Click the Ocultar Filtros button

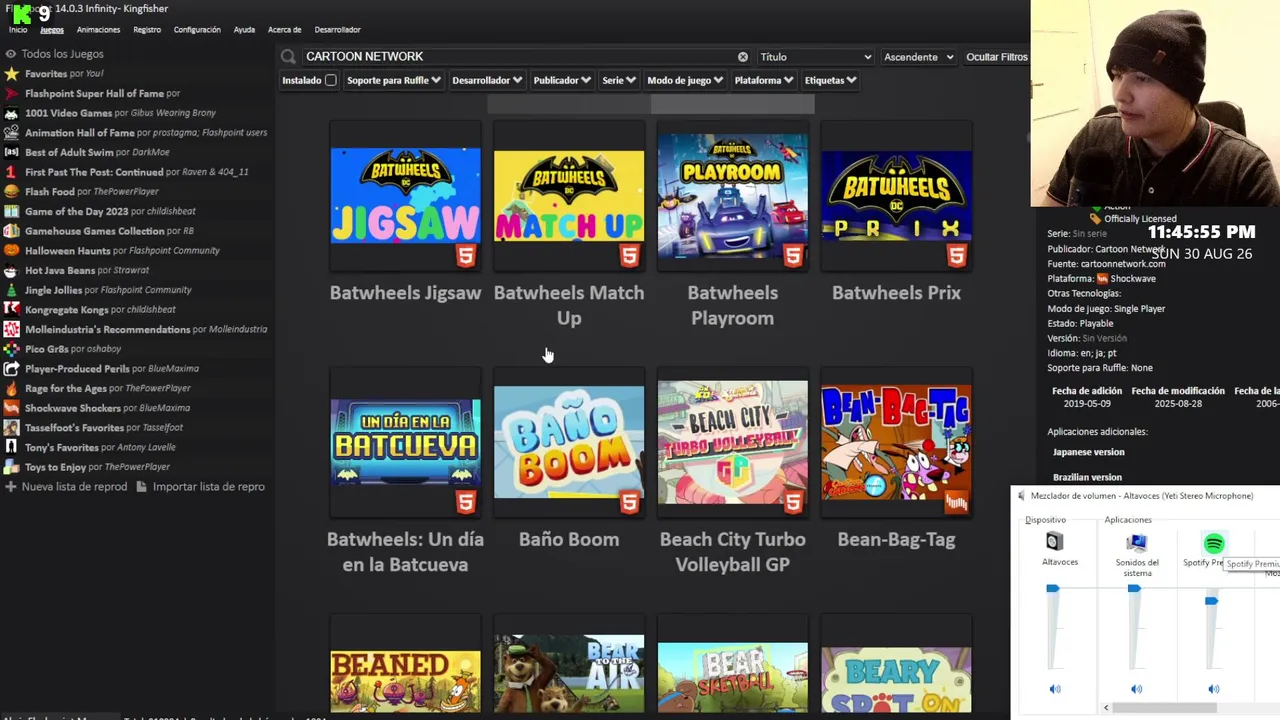[996, 57]
